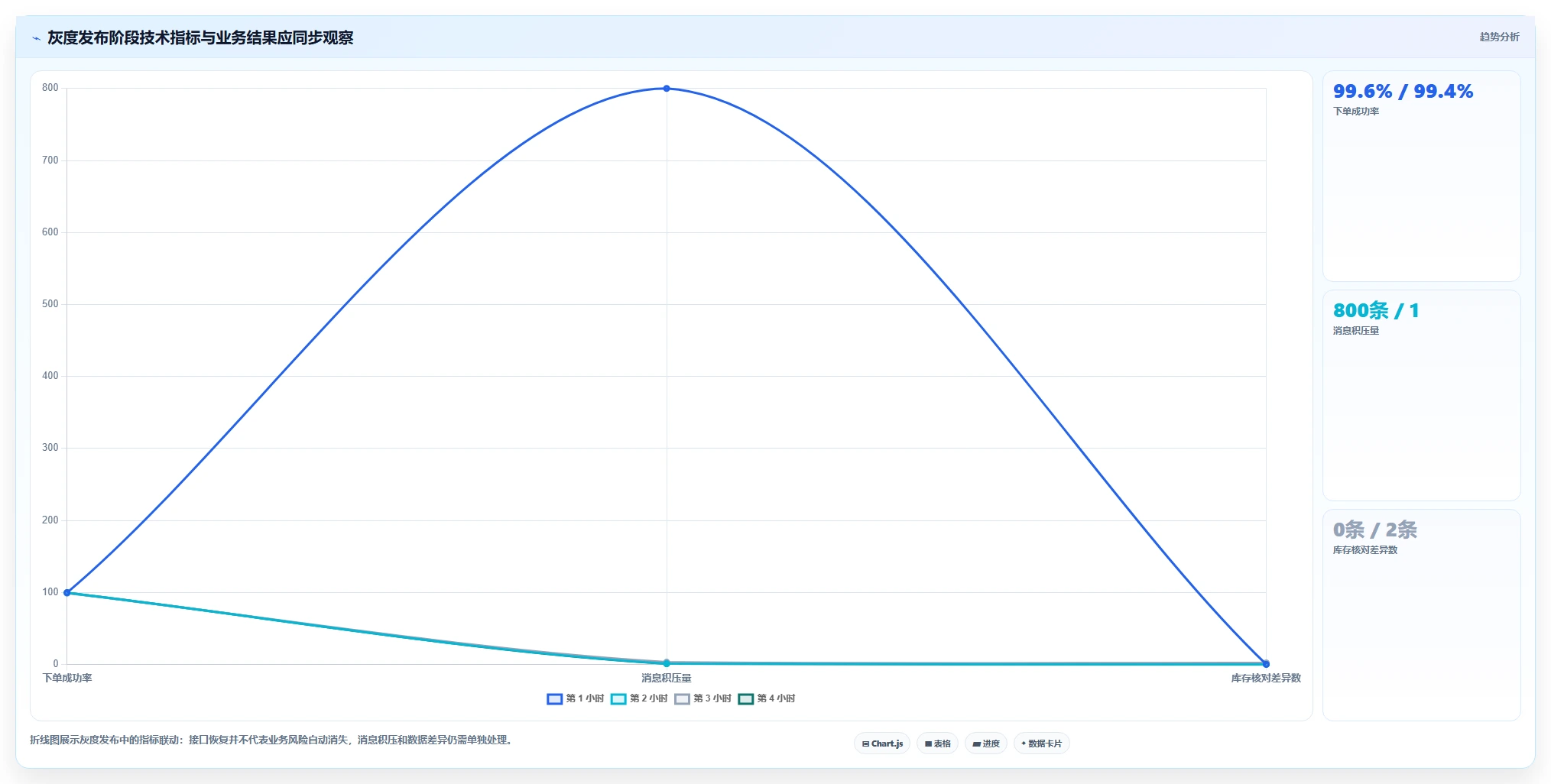Click the 0条 / 2条 card value

[1374, 530]
